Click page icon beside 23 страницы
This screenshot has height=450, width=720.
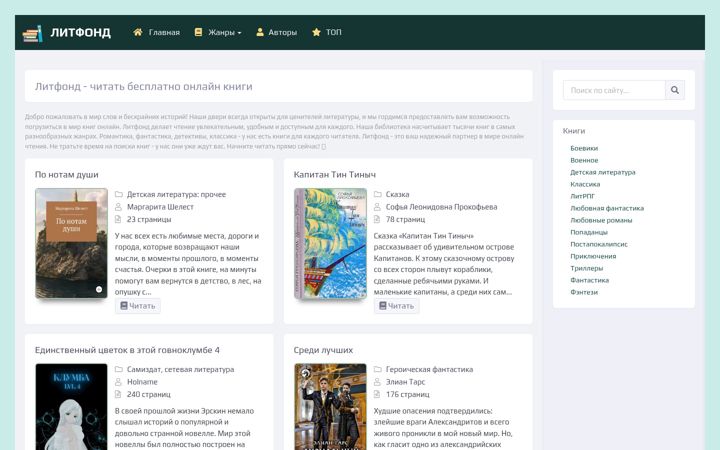(x=118, y=219)
